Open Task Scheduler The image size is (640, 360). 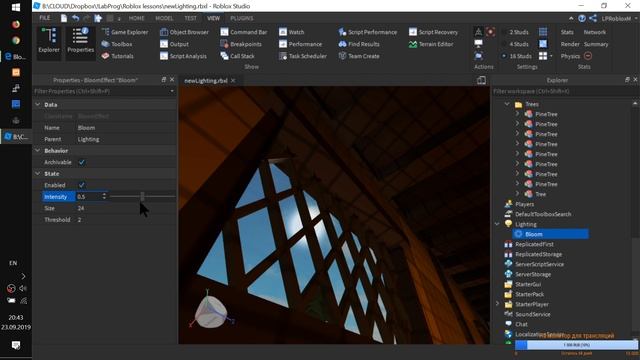click(x=303, y=56)
